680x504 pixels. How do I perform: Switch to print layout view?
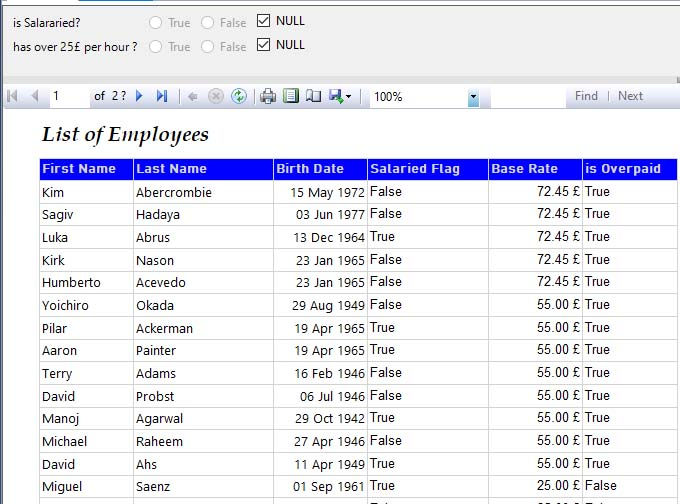coord(291,96)
